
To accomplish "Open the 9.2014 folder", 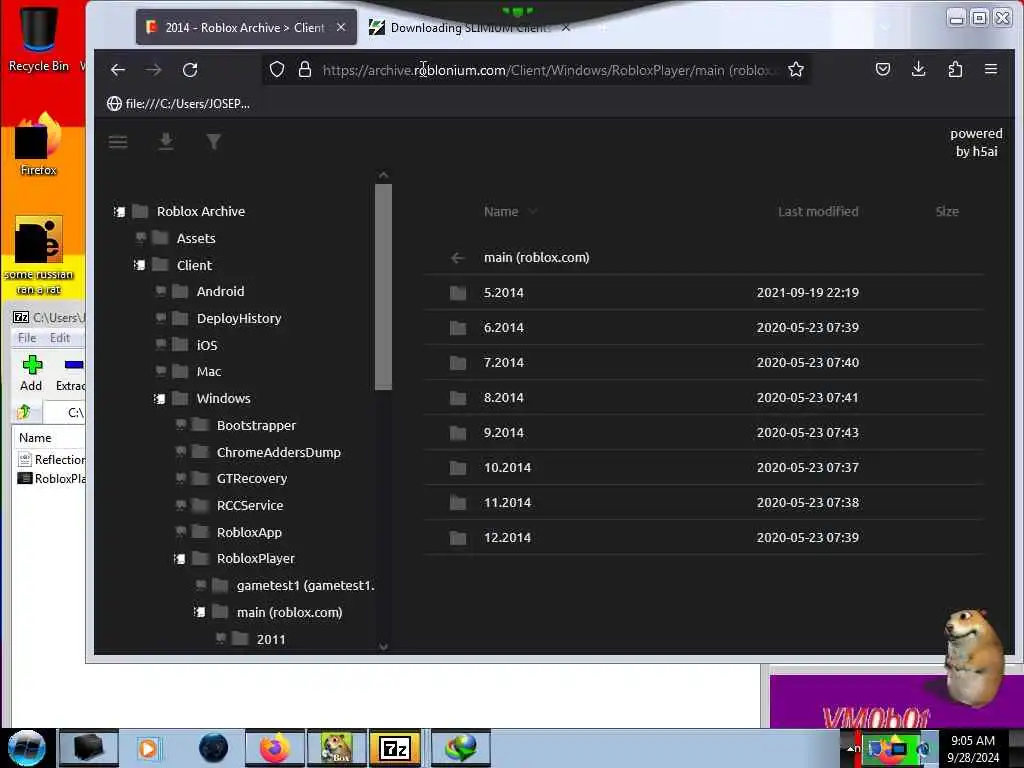I will 704,432.
